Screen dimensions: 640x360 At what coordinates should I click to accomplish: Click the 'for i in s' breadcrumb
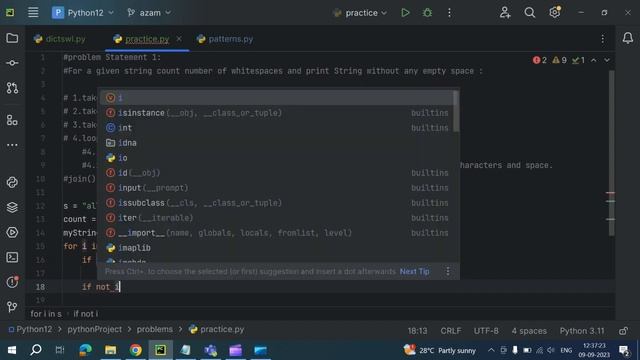pyautogui.click(x=46, y=314)
